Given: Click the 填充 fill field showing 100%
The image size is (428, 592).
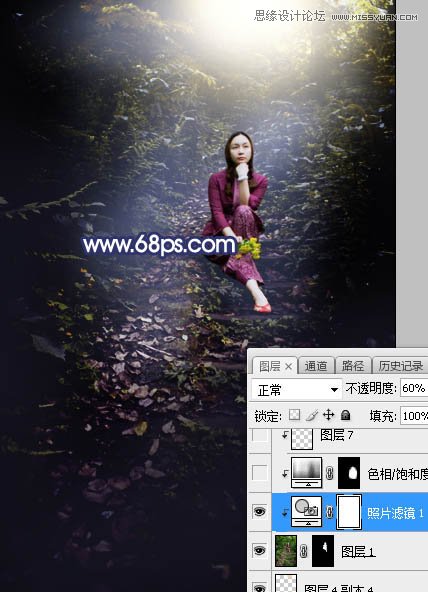Looking at the screenshot, I should (414, 416).
